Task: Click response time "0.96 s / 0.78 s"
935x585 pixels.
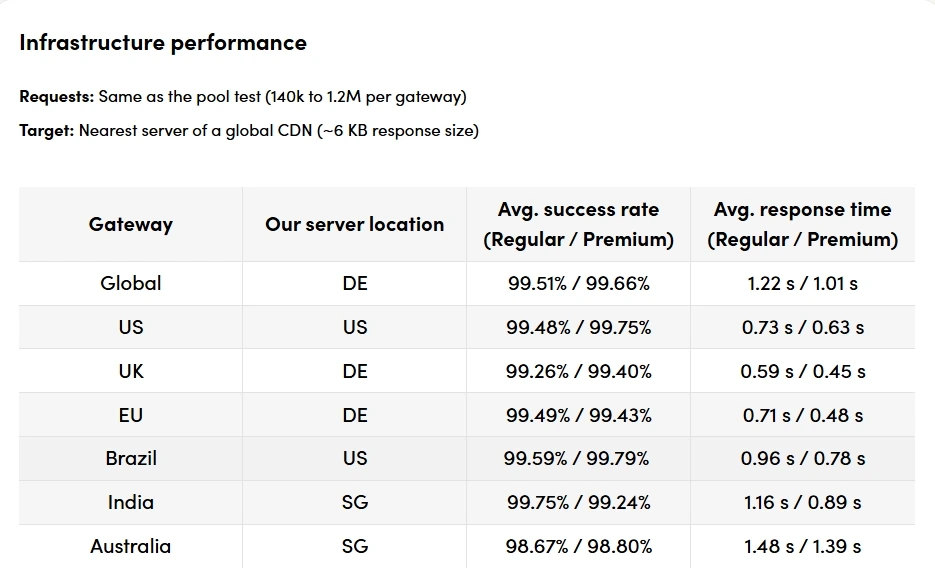Action: point(803,459)
